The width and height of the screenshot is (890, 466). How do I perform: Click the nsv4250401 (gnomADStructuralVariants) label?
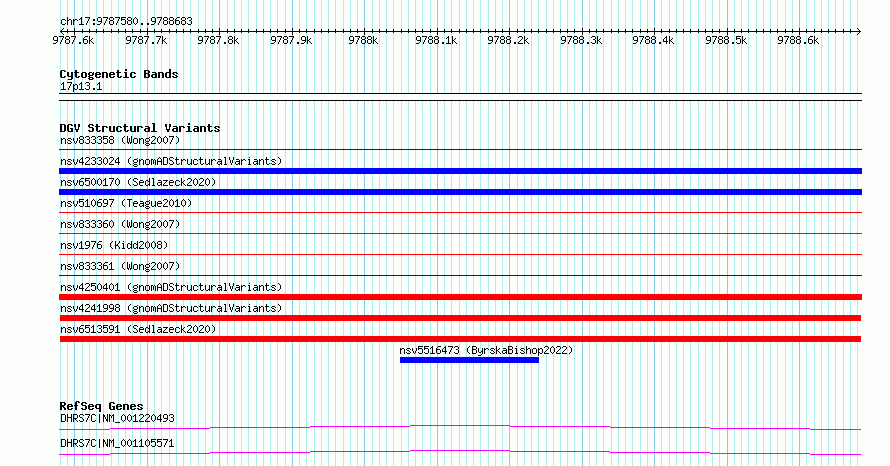pyautogui.click(x=171, y=287)
